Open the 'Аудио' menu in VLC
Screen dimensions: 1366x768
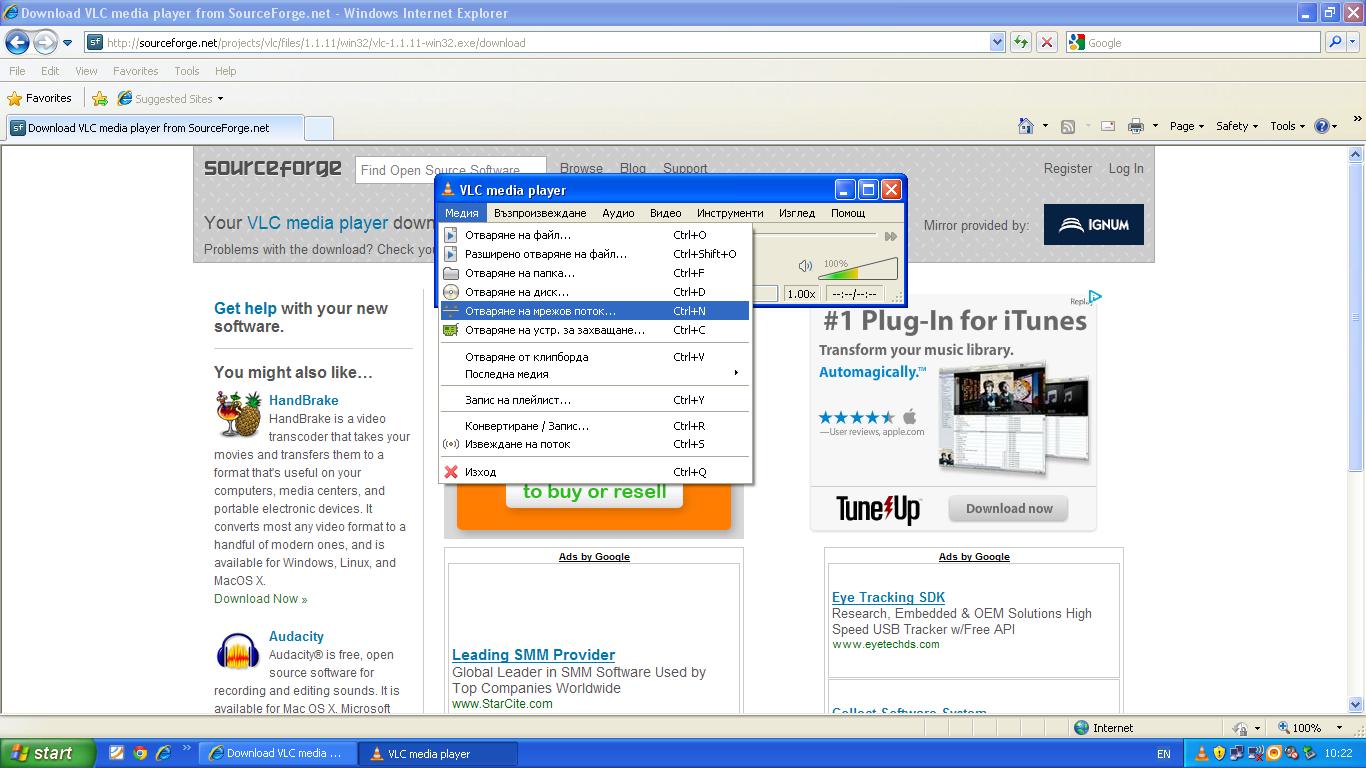click(618, 213)
